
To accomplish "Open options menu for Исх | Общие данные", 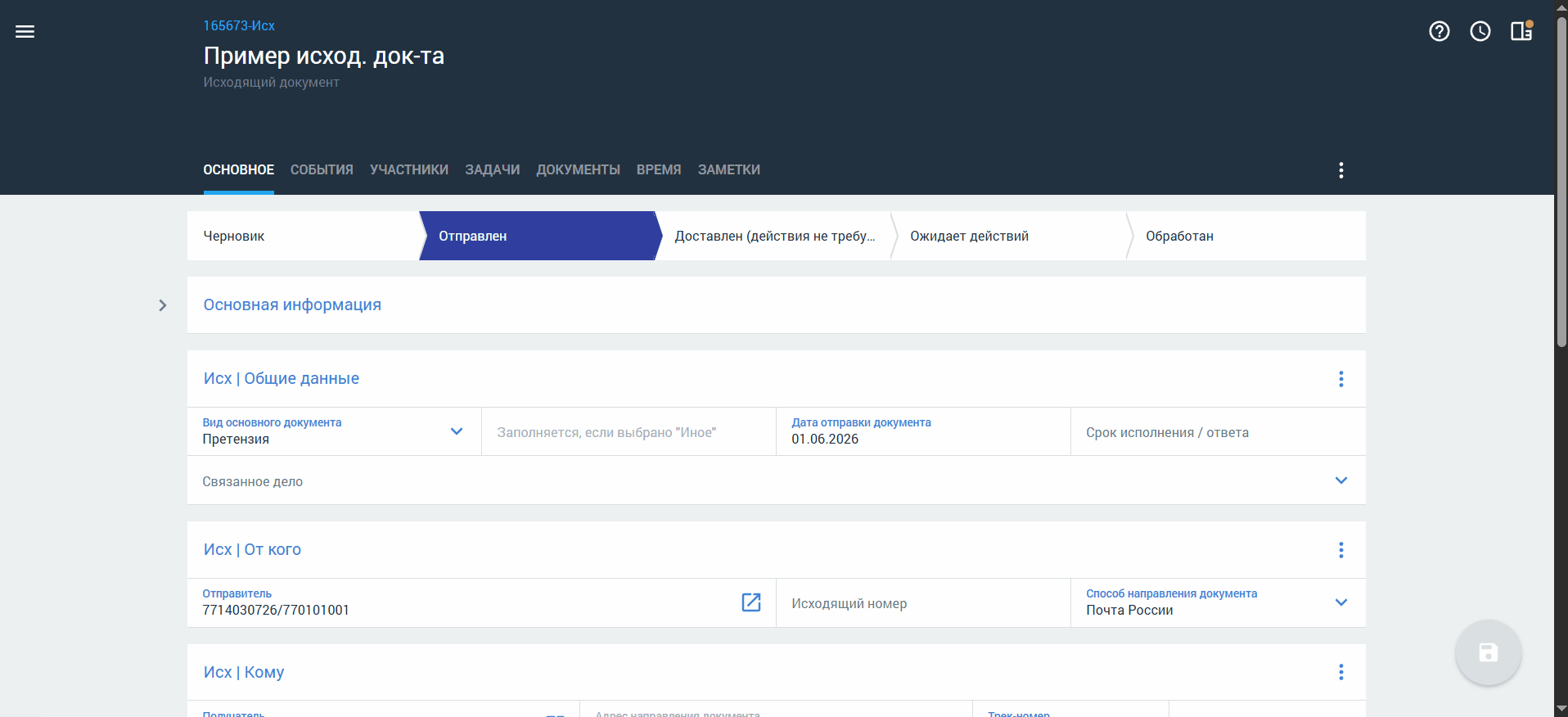I will pyautogui.click(x=1341, y=379).
